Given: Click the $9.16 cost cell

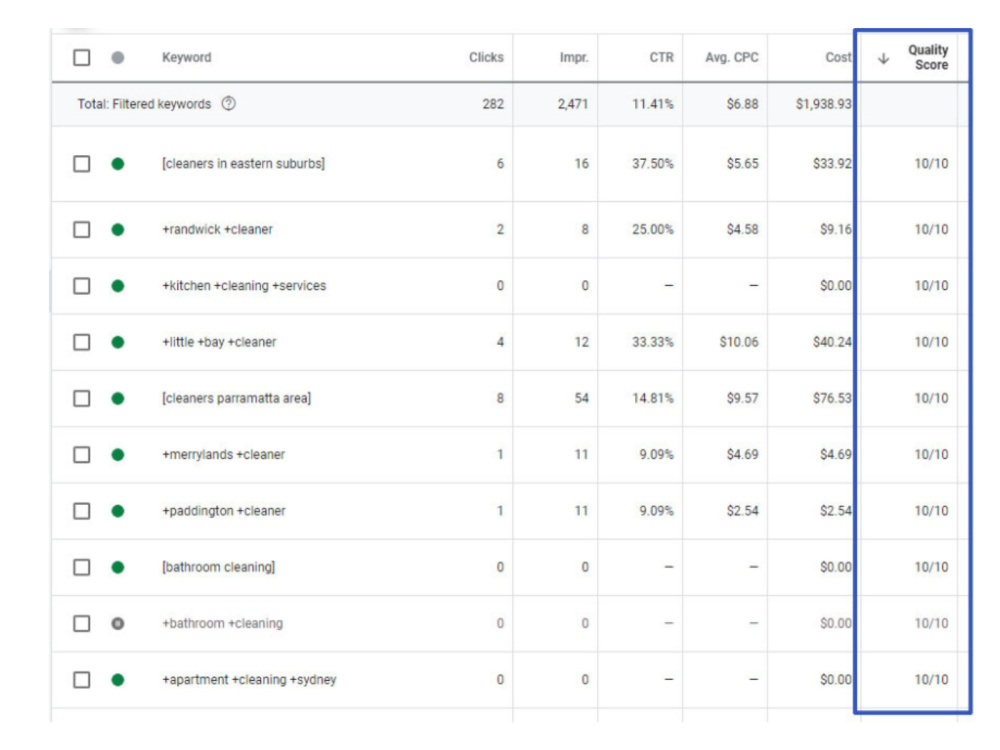Looking at the screenshot, I should click(x=835, y=230).
